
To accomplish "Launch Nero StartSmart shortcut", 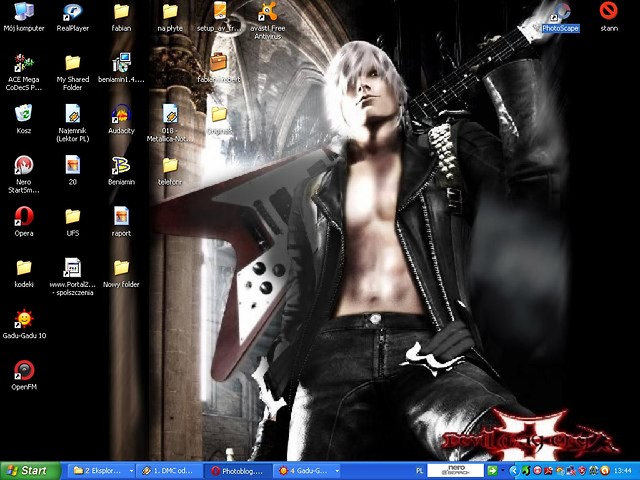I will [x=24, y=175].
